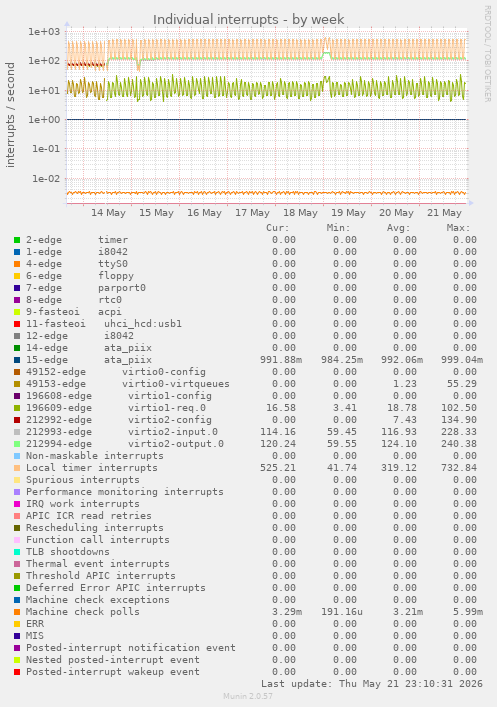Click the Rescheduling interrupts legend label

tap(95, 528)
